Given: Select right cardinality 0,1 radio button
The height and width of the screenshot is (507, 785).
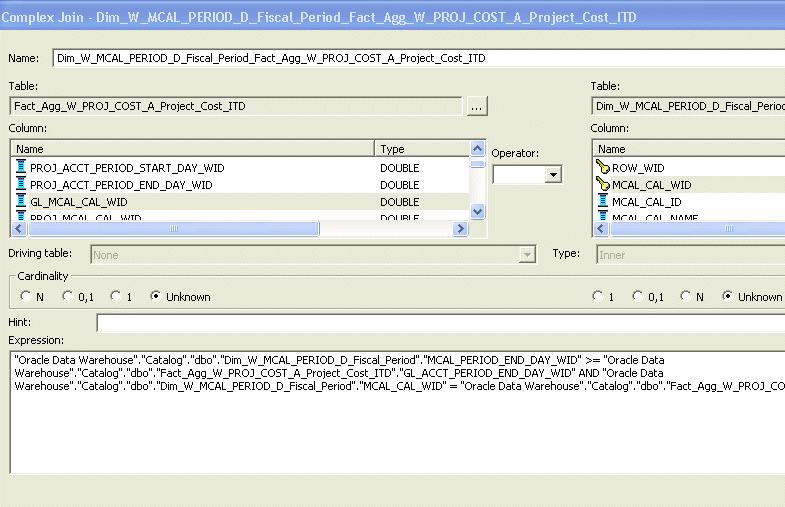Looking at the screenshot, I should (x=637, y=296).
